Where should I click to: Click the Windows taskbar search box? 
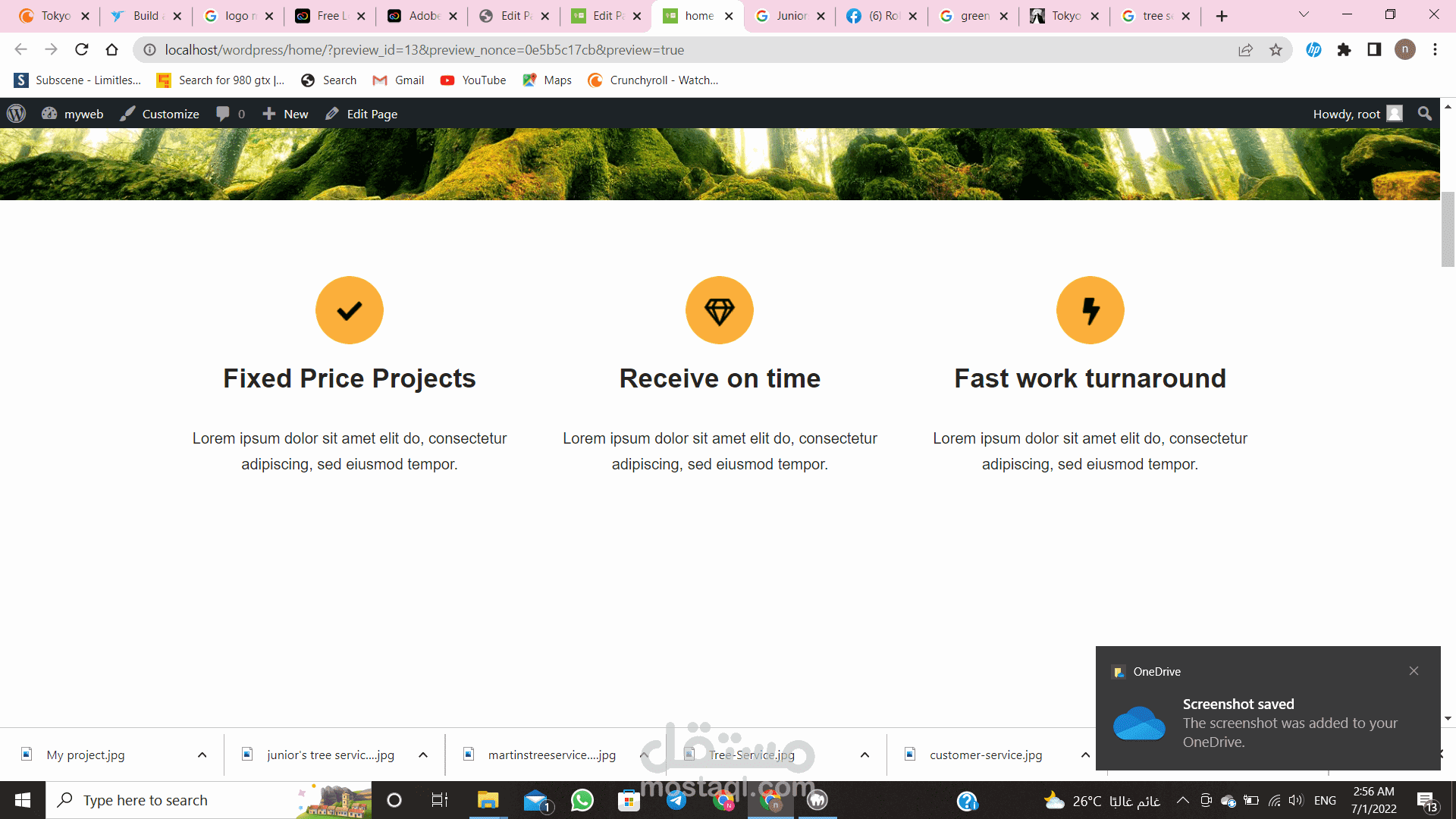174,801
